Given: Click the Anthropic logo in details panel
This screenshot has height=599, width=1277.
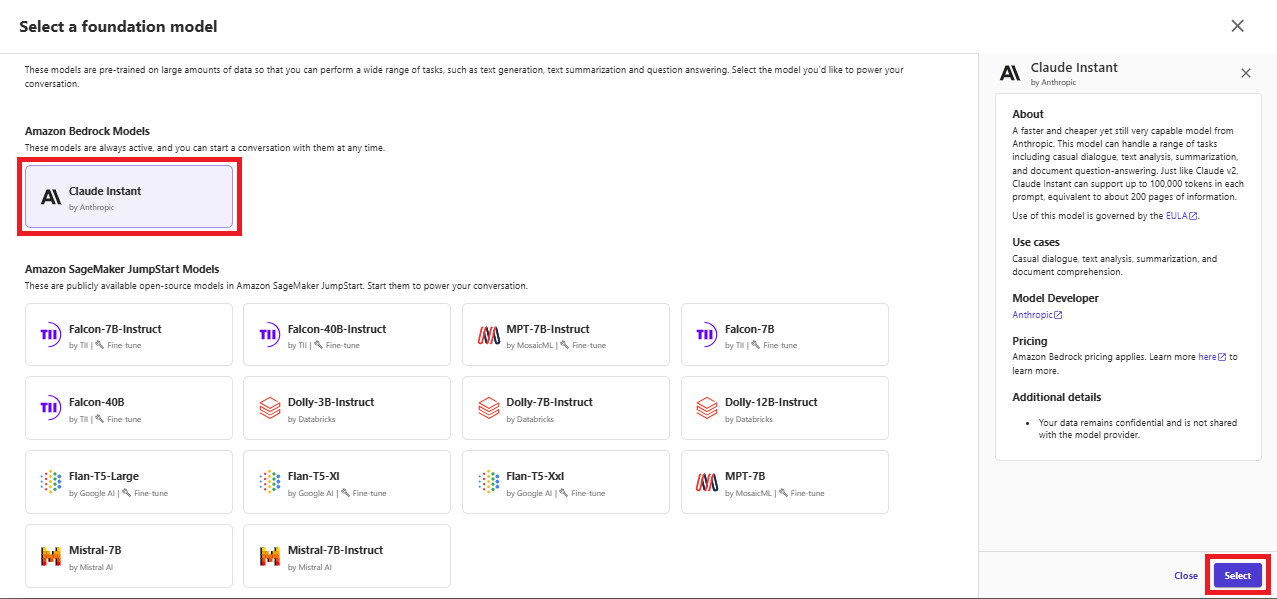Looking at the screenshot, I should 1010,72.
